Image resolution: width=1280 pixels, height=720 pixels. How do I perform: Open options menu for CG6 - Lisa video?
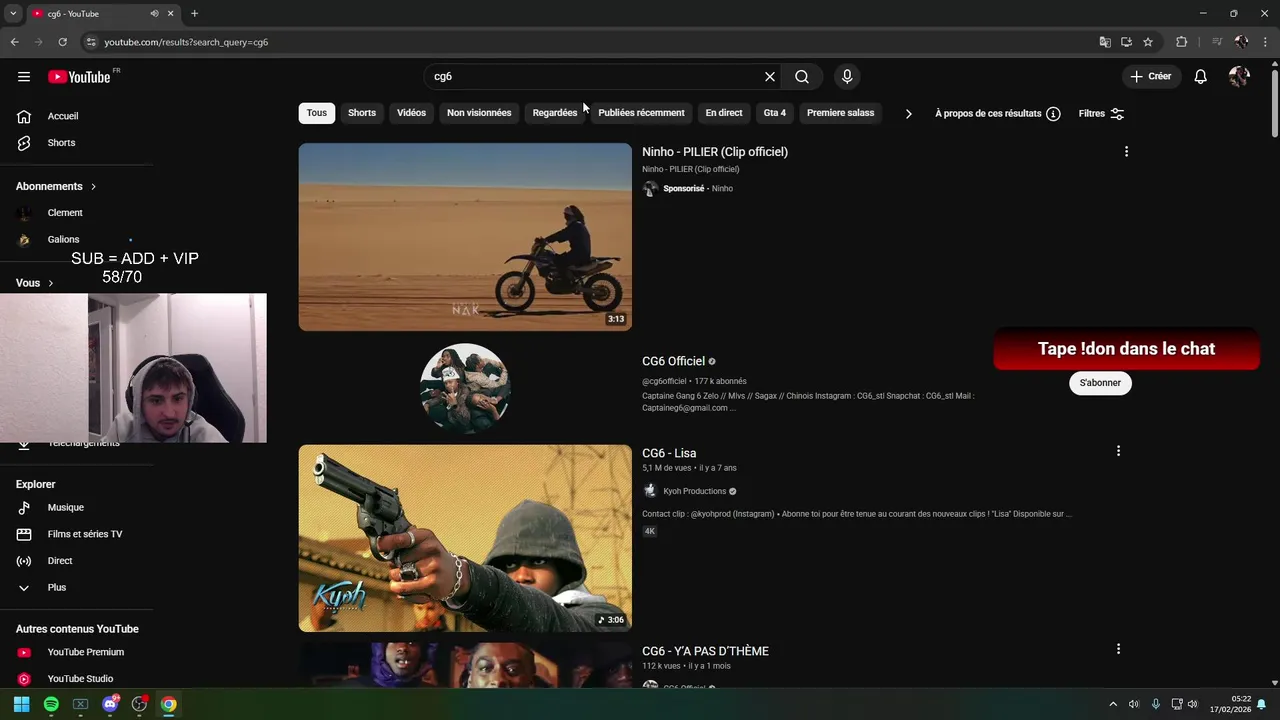pyautogui.click(x=1118, y=451)
